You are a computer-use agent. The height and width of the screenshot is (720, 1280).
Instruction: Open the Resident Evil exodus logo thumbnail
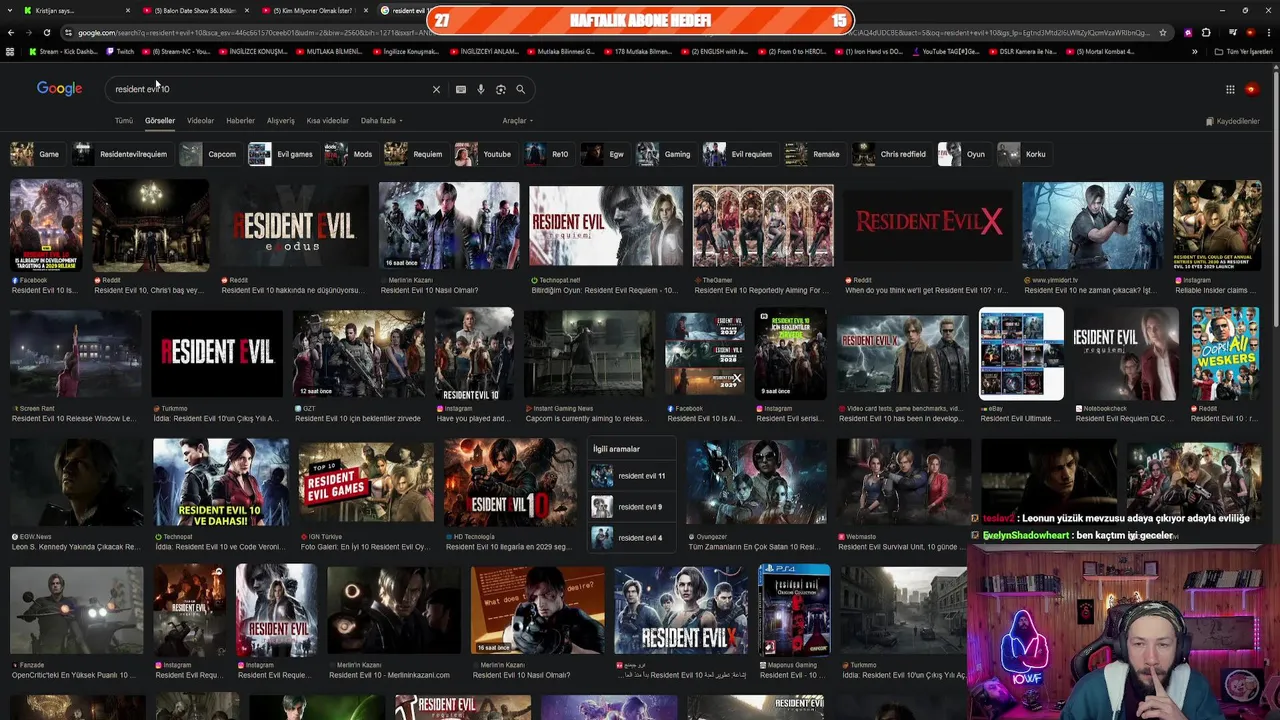(294, 225)
